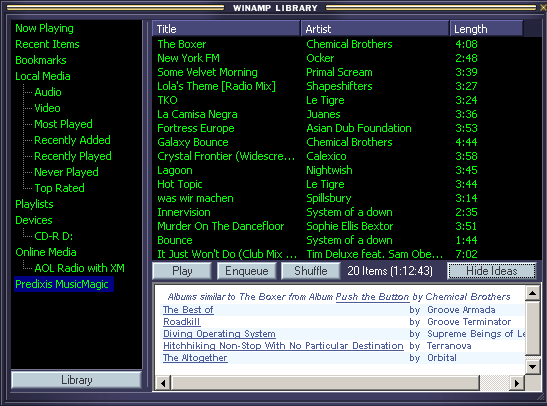The width and height of the screenshot is (547, 406).
Task: Click the 20 Items (1:12:43) status text
Action: [x=390, y=271]
